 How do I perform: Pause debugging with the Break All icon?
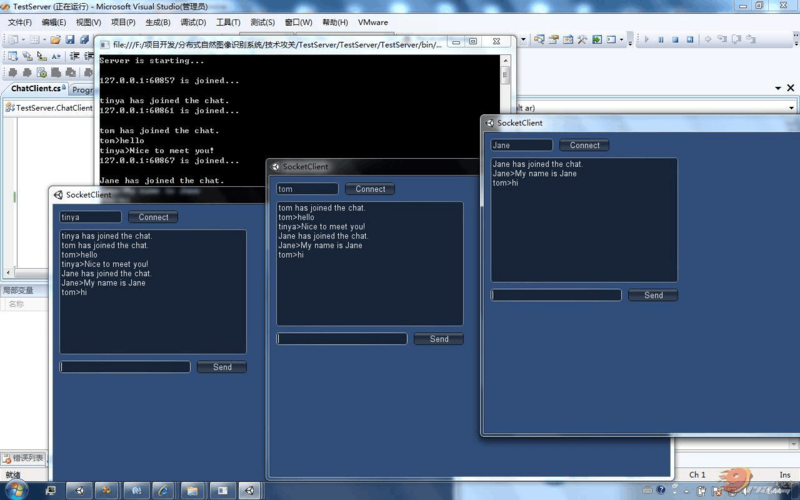coord(661,39)
